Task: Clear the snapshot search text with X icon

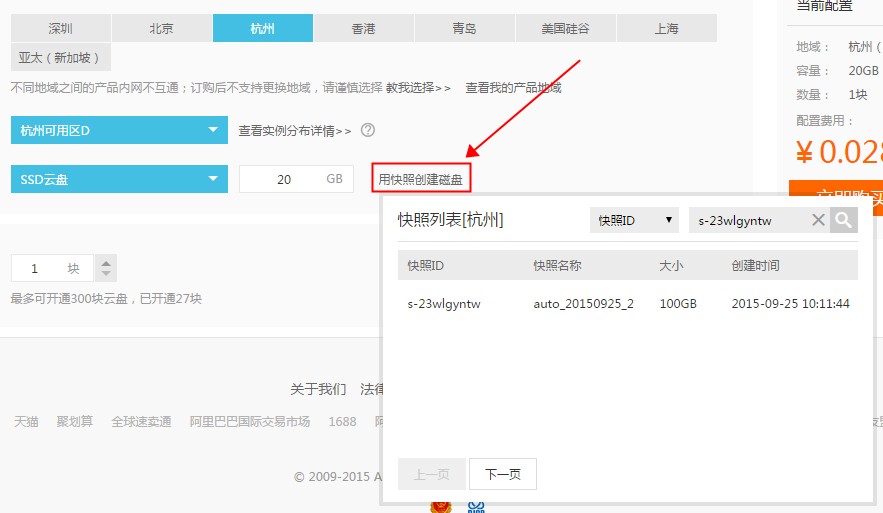Action: [x=818, y=220]
